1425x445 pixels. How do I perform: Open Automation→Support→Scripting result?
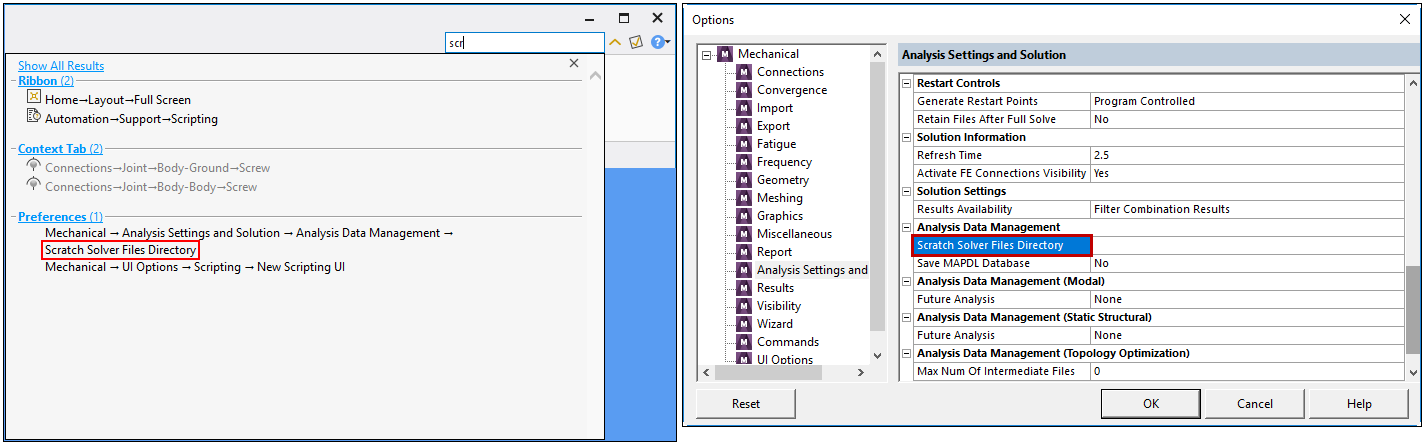coord(131,118)
